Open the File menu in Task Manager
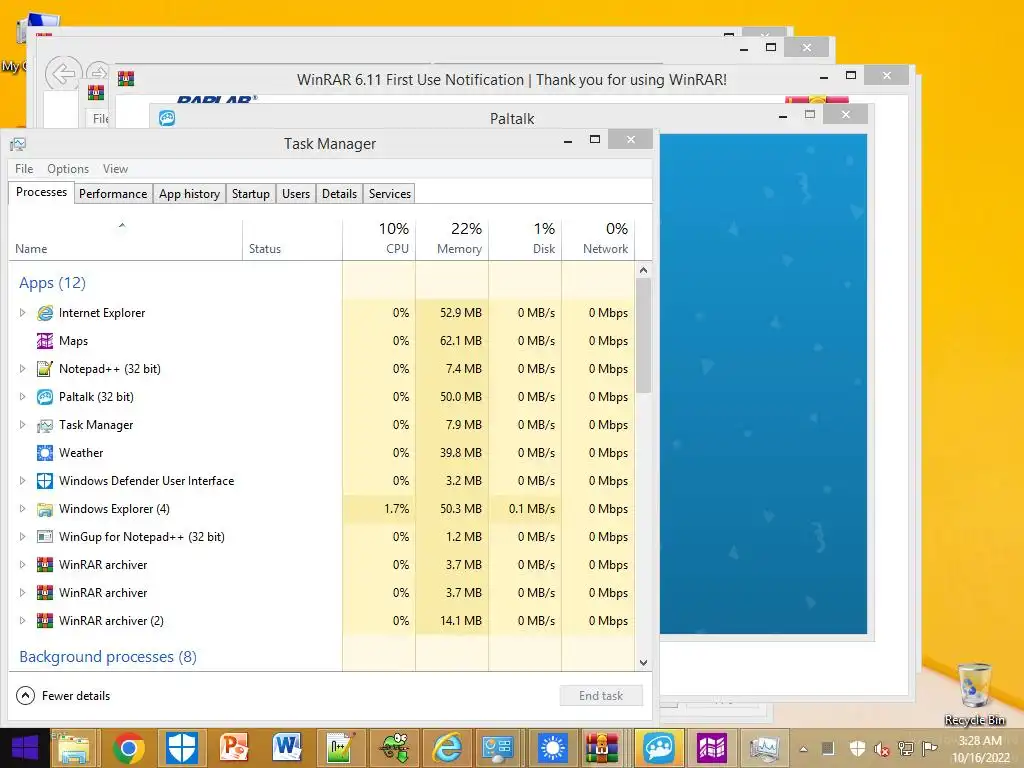The height and width of the screenshot is (768, 1024). click(x=24, y=168)
